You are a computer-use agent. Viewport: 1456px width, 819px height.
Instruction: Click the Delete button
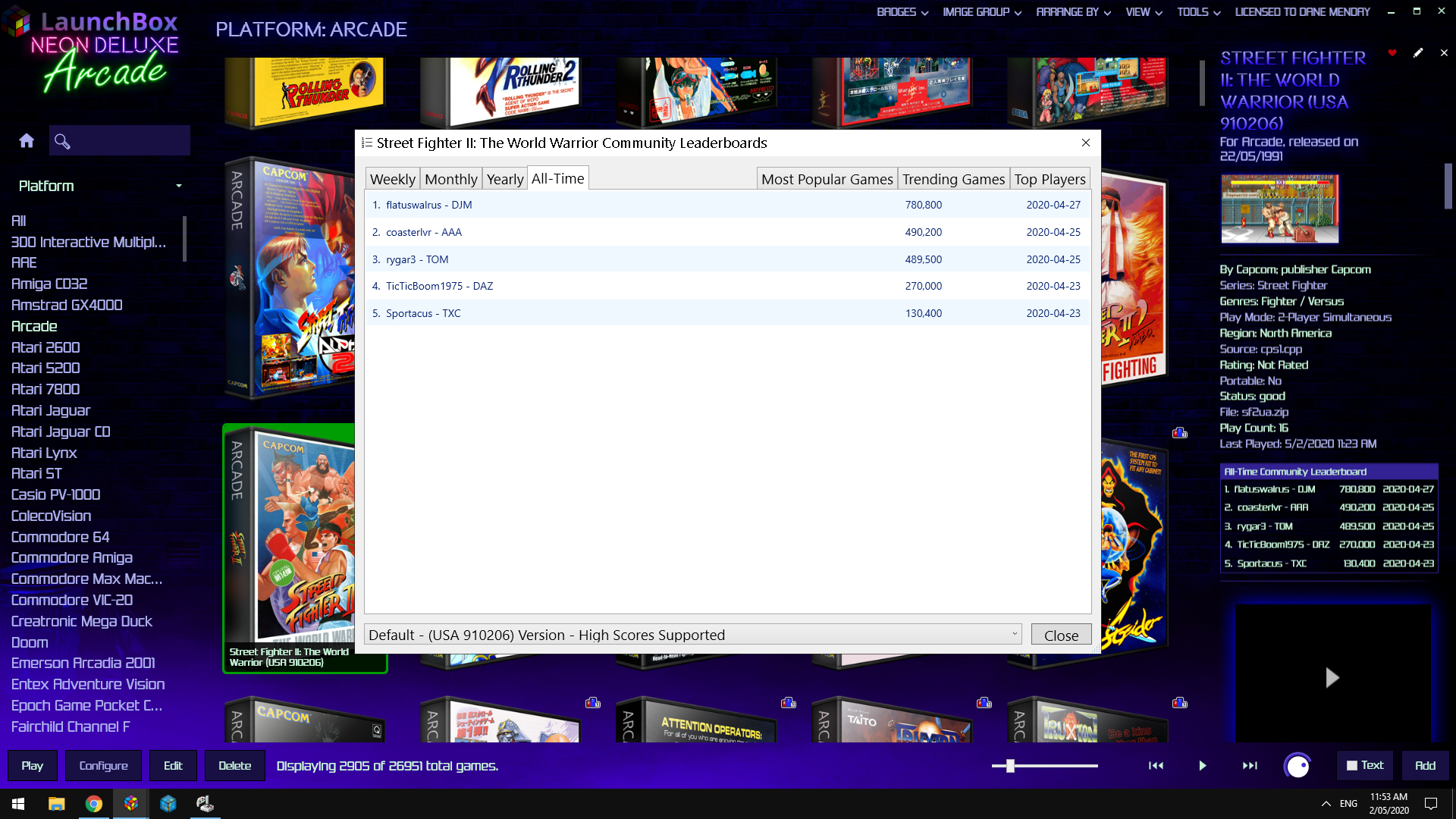(x=235, y=766)
